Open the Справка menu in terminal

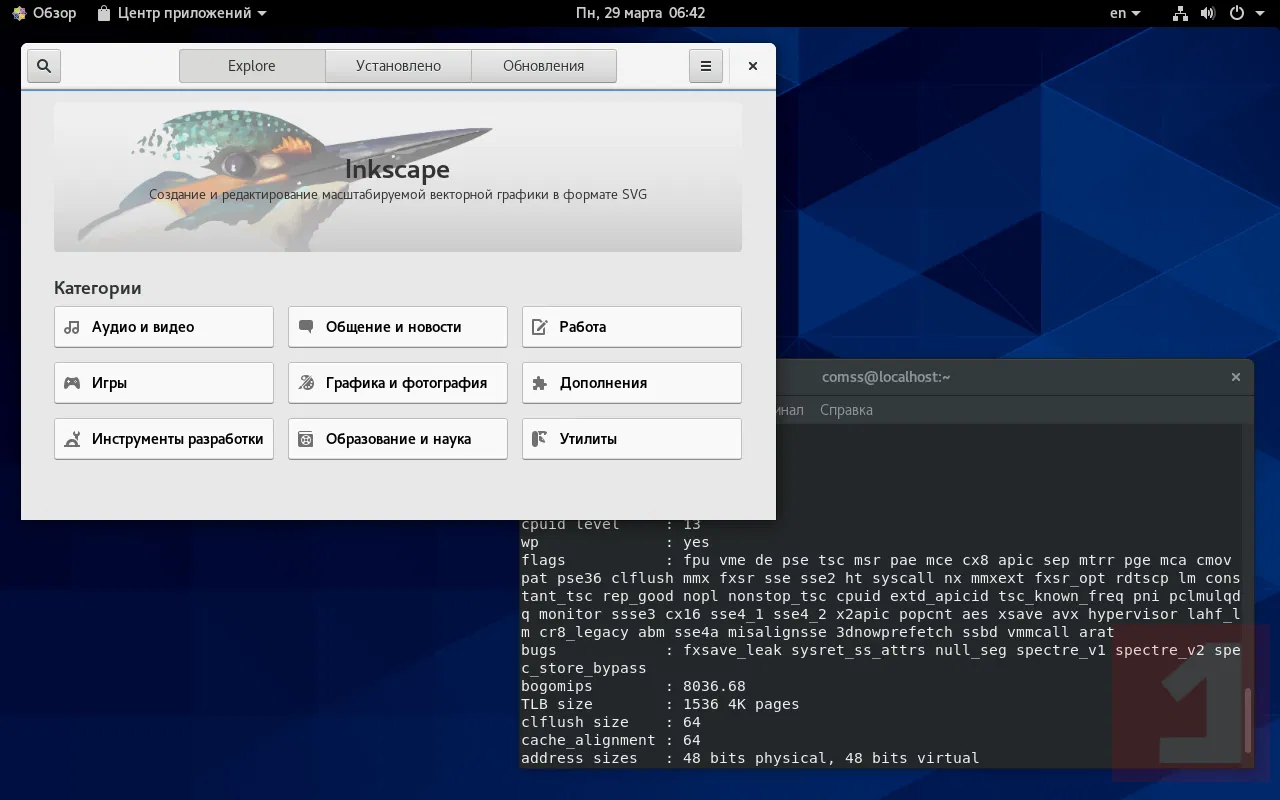tap(846, 410)
